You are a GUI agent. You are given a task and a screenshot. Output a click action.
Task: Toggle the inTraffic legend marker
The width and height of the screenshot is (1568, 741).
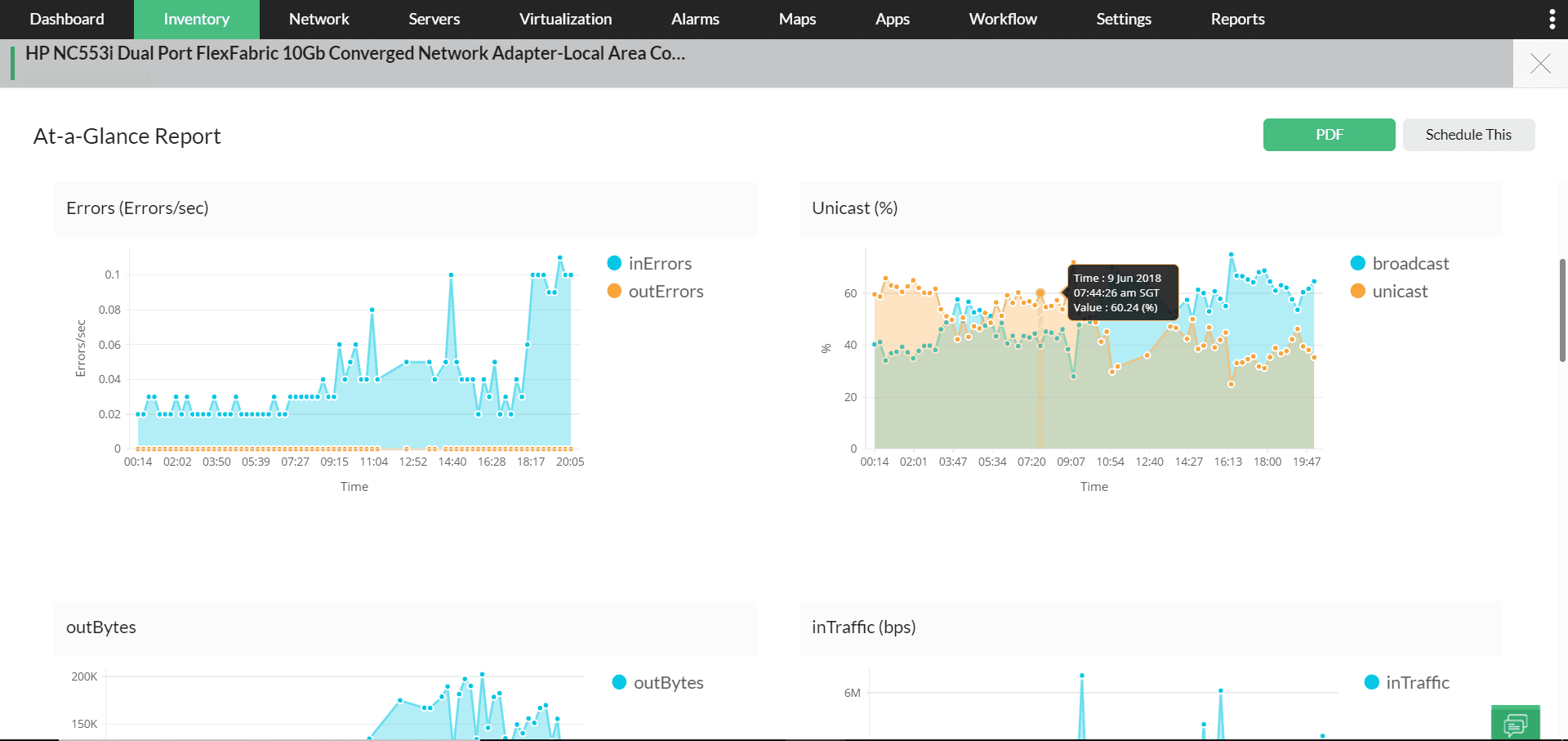pos(1371,682)
